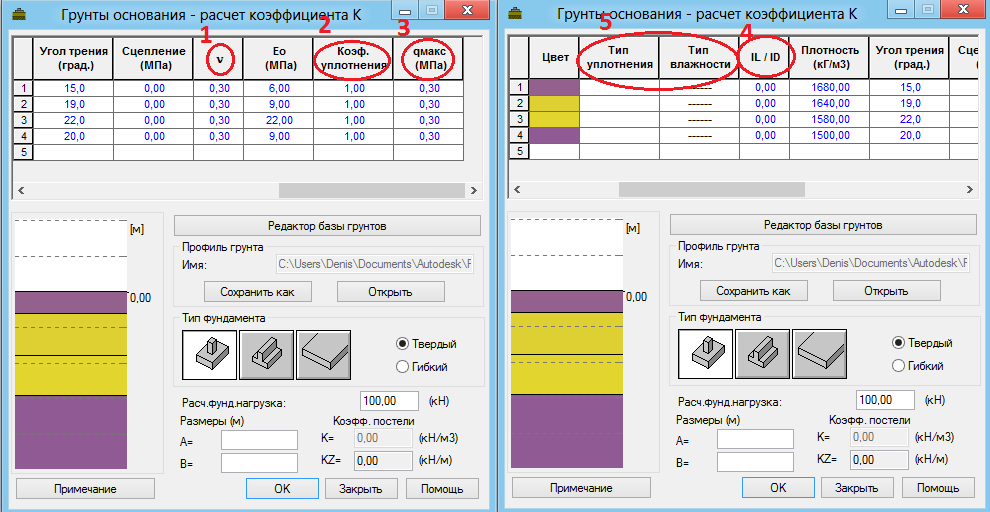Select the slab foundation icon in left dialog

coord(323,354)
